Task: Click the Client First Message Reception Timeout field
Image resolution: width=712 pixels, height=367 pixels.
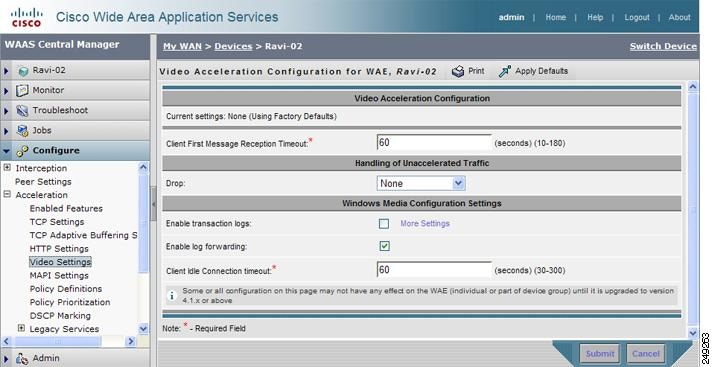Action: click(434, 142)
